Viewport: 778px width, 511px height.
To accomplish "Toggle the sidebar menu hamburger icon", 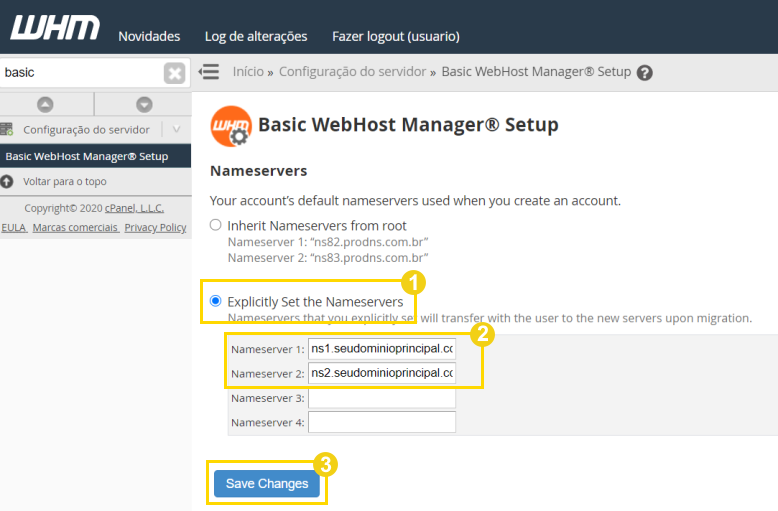I will click(x=209, y=71).
